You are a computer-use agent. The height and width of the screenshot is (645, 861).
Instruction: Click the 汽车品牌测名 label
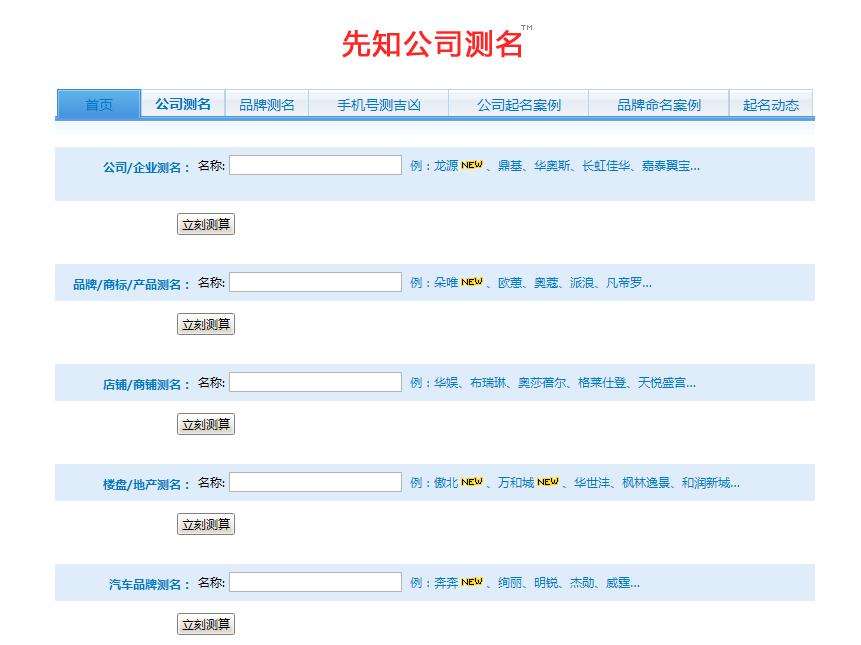pos(149,584)
